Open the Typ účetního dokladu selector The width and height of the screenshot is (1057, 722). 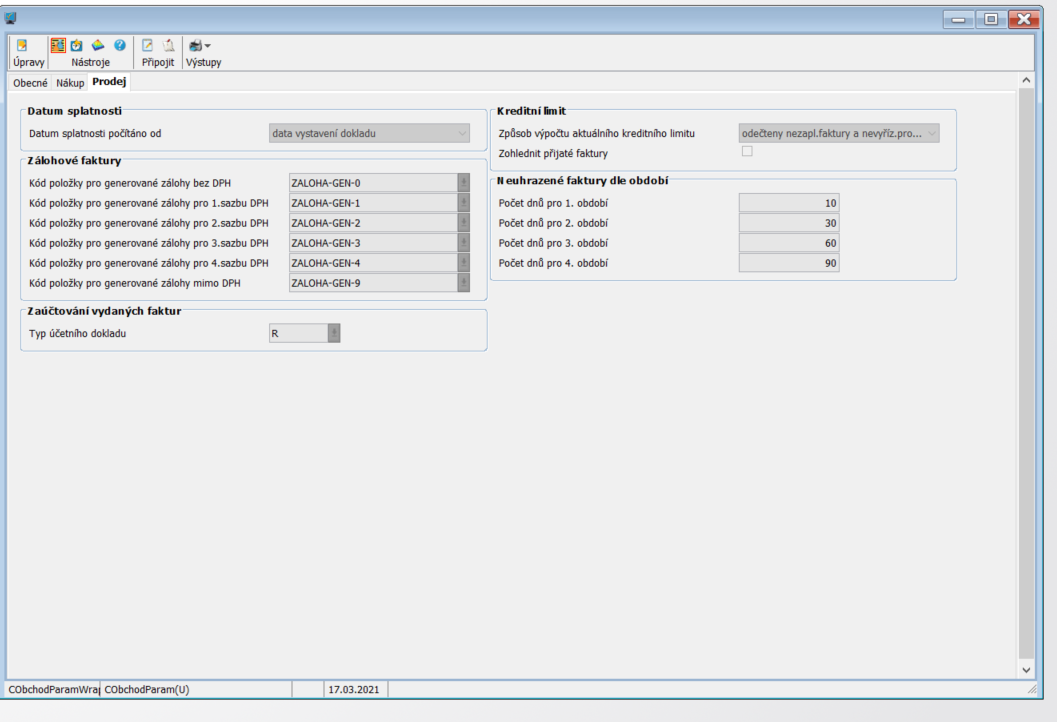click(334, 334)
